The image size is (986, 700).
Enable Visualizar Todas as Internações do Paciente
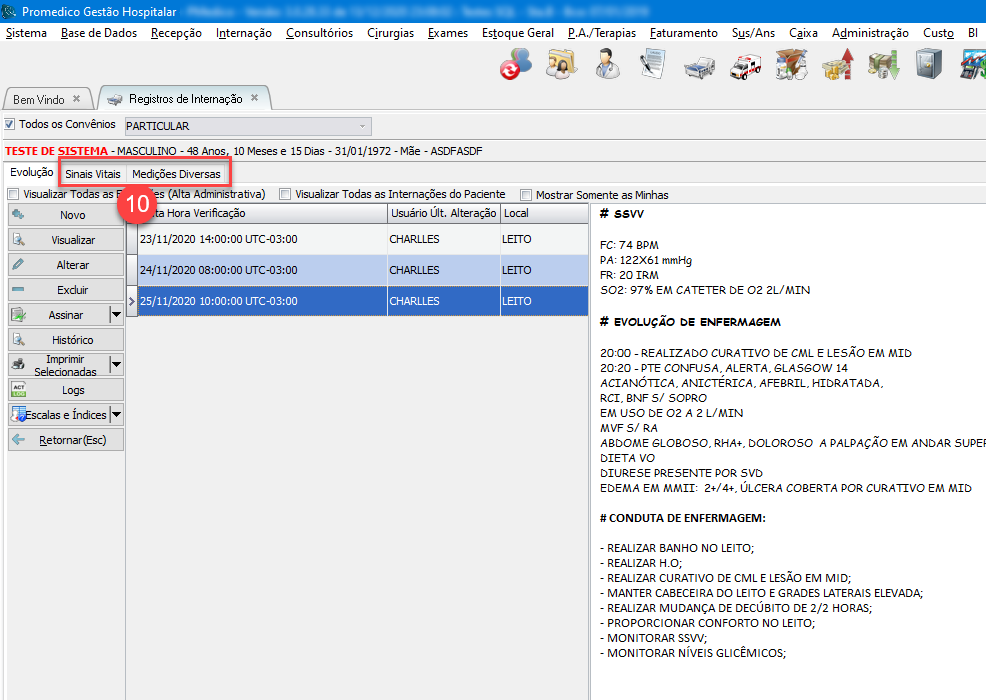pos(286,195)
